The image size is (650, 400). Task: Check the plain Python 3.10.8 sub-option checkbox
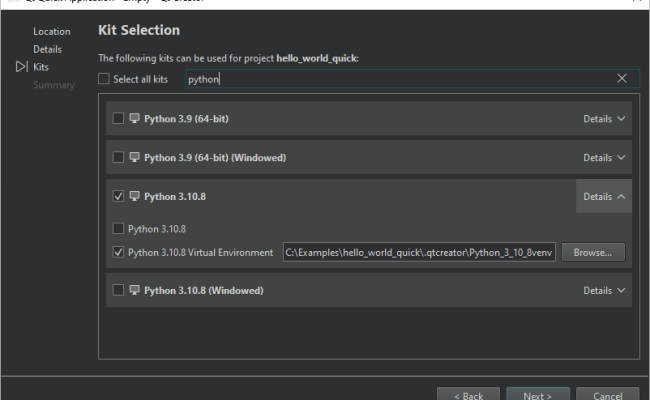click(x=118, y=228)
